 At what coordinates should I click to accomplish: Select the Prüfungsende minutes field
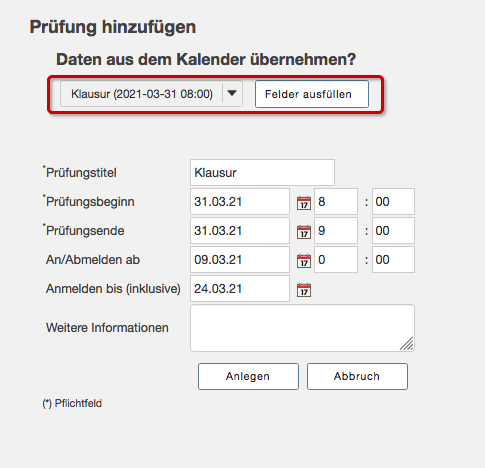(393, 230)
